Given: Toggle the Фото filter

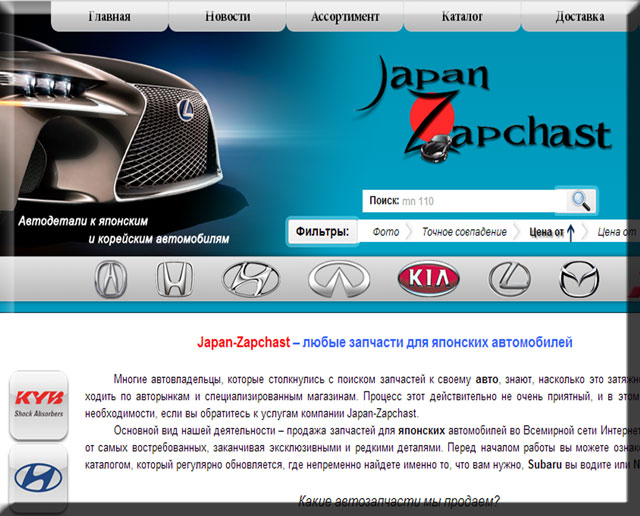Looking at the screenshot, I should coord(385,232).
